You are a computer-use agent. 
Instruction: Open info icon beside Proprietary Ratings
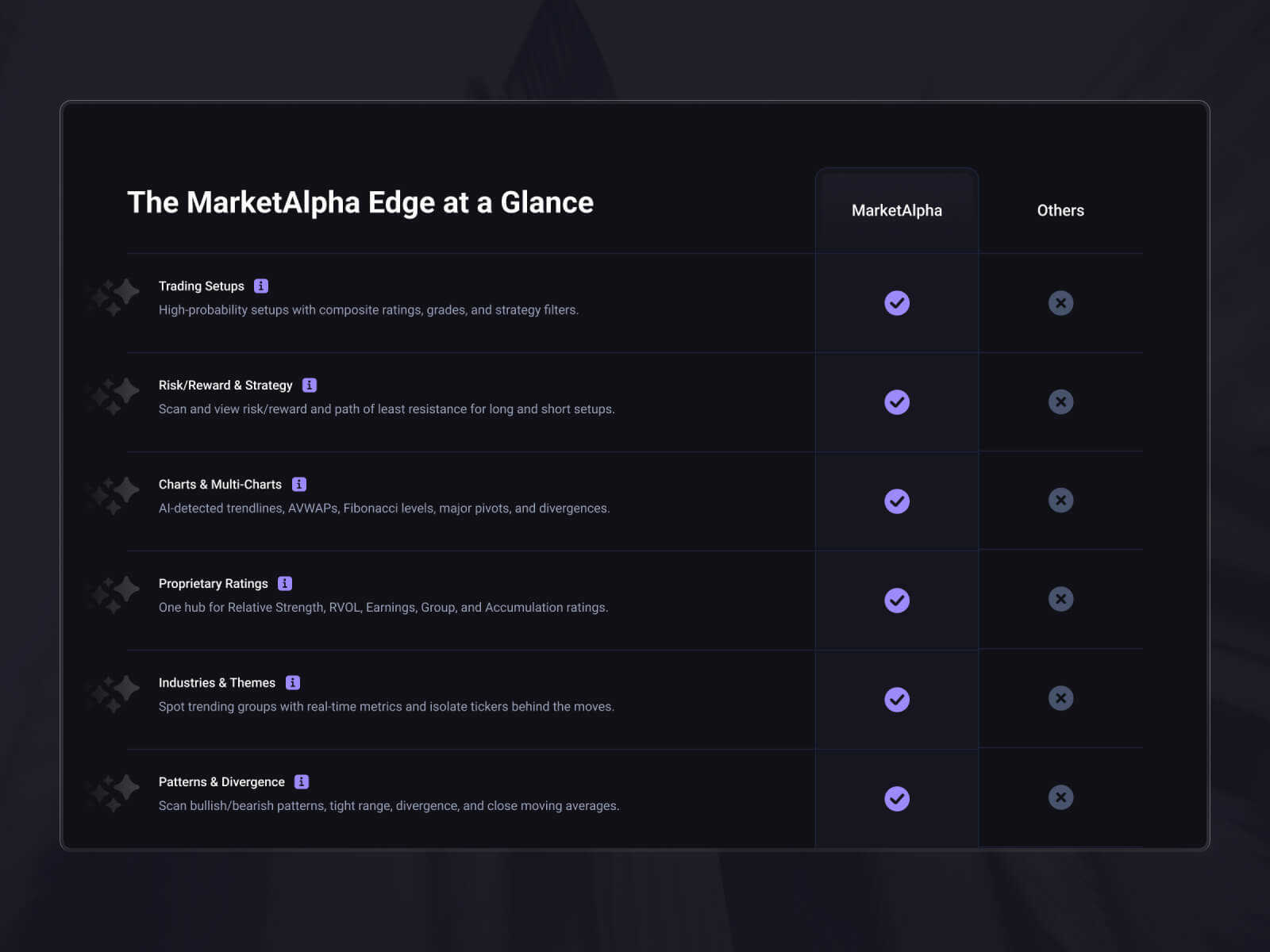pyautogui.click(x=285, y=584)
